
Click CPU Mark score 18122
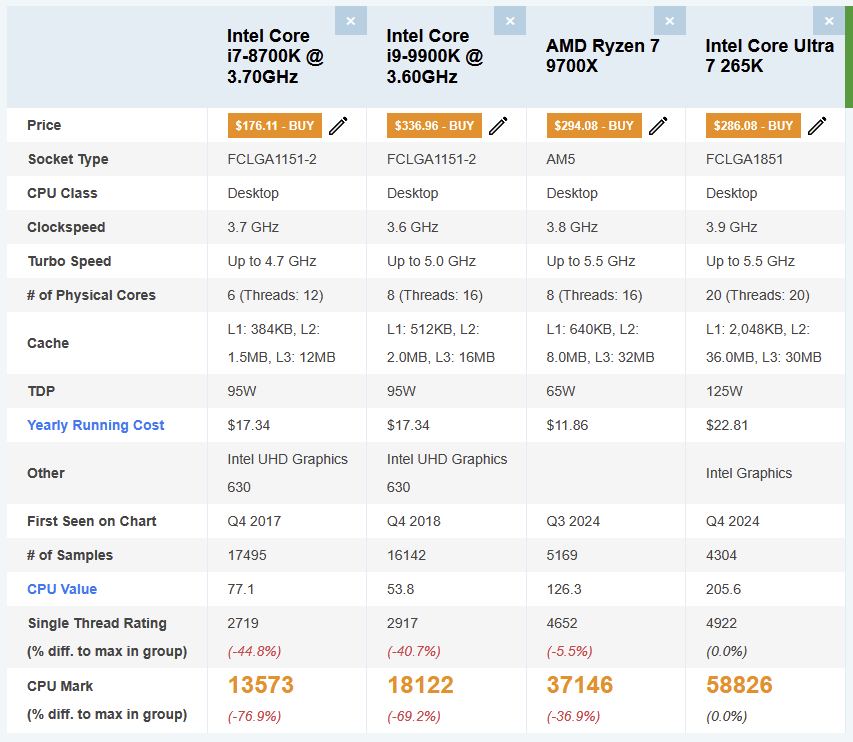(420, 685)
